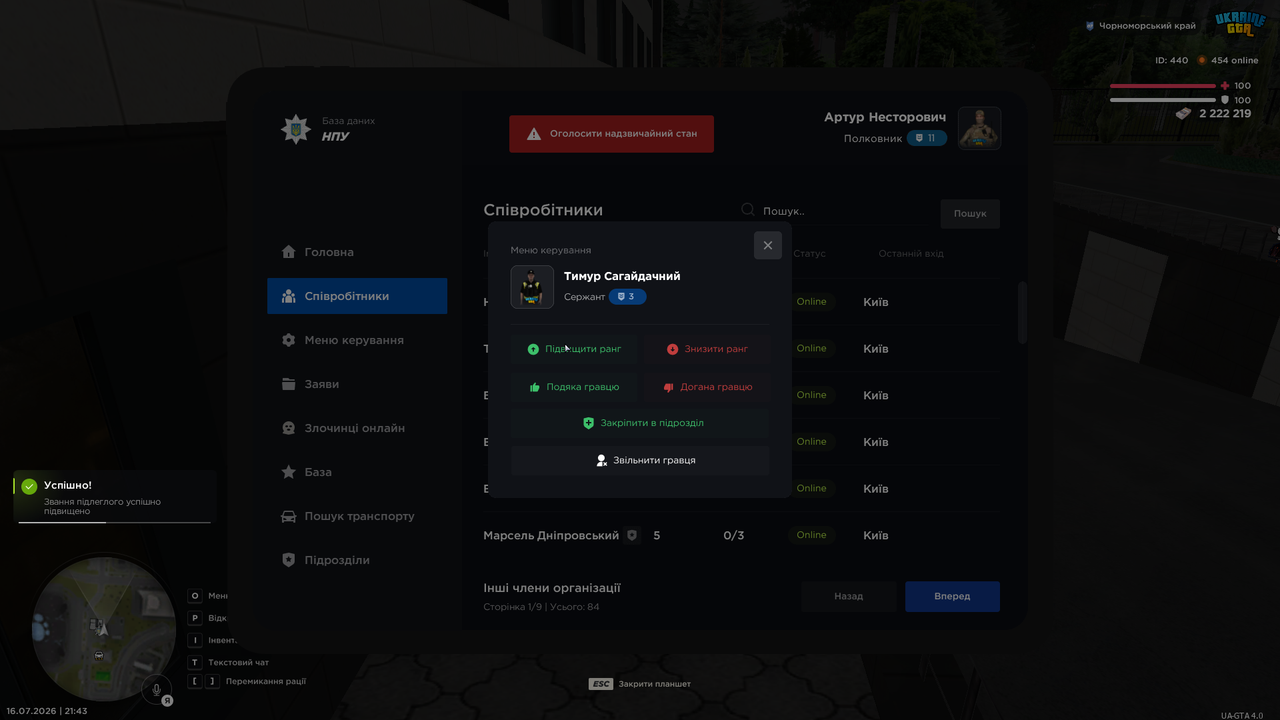Issue Догана гравцю reprimand
This screenshot has height=720, width=1280.
[x=707, y=387]
